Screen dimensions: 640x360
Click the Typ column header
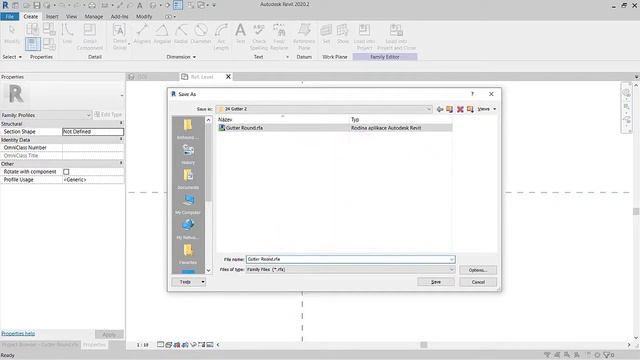pyautogui.click(x=355, y=120)
